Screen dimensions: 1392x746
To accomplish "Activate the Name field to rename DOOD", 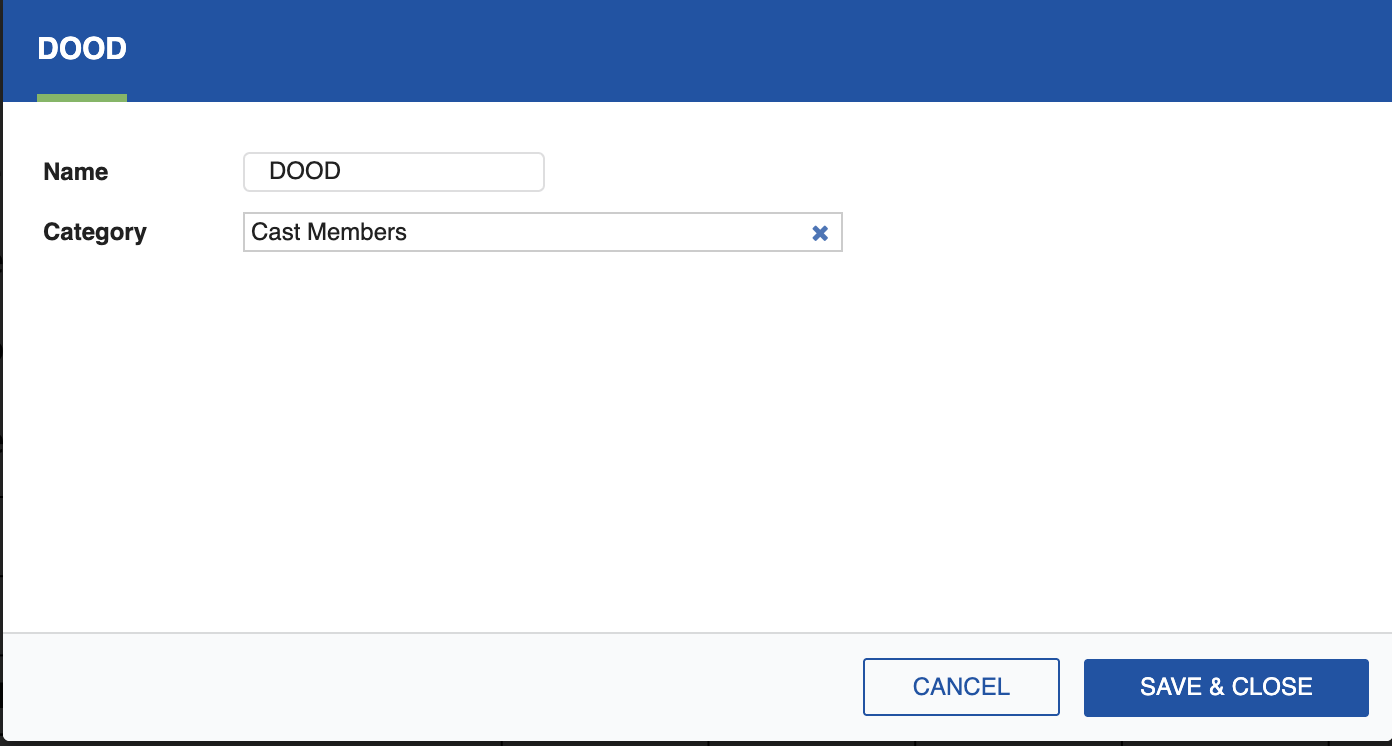I will pyautogui.click(x=393, y=171).
